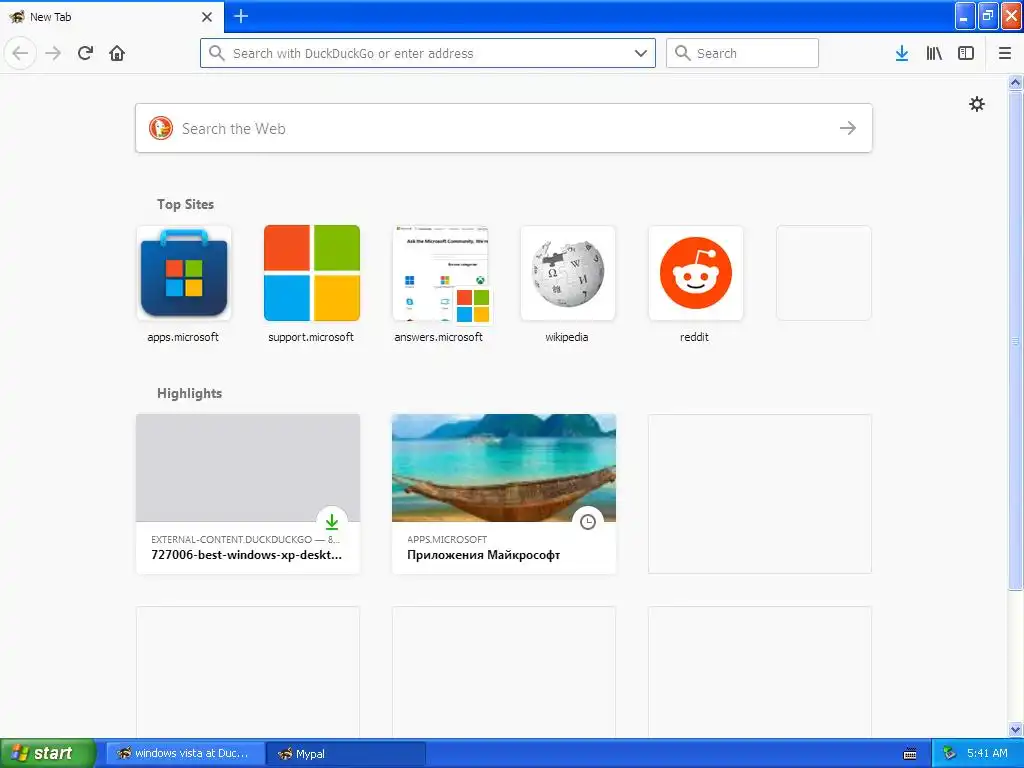
Task: Click the page scrollbar up arrow
Action: tap(1015, 83)
